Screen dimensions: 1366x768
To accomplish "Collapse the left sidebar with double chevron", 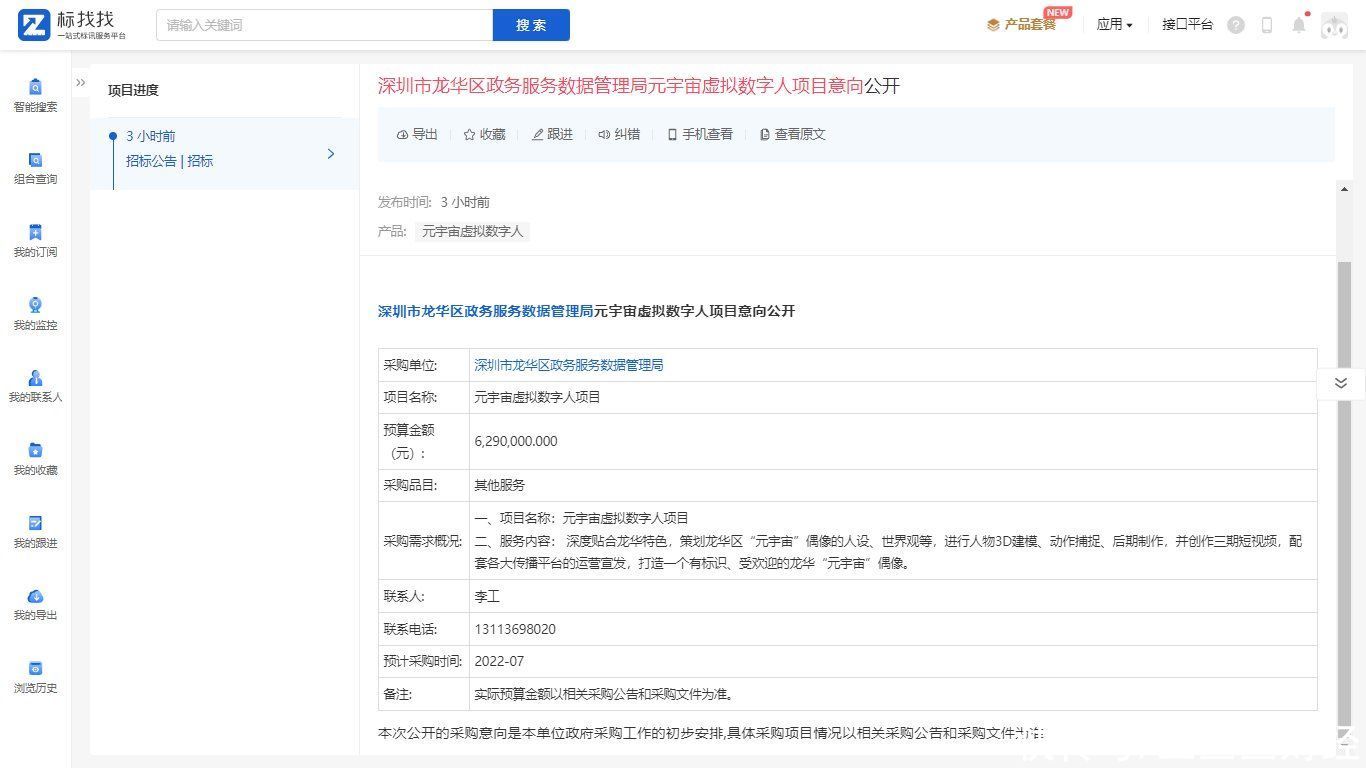I will tap(81, 83).
